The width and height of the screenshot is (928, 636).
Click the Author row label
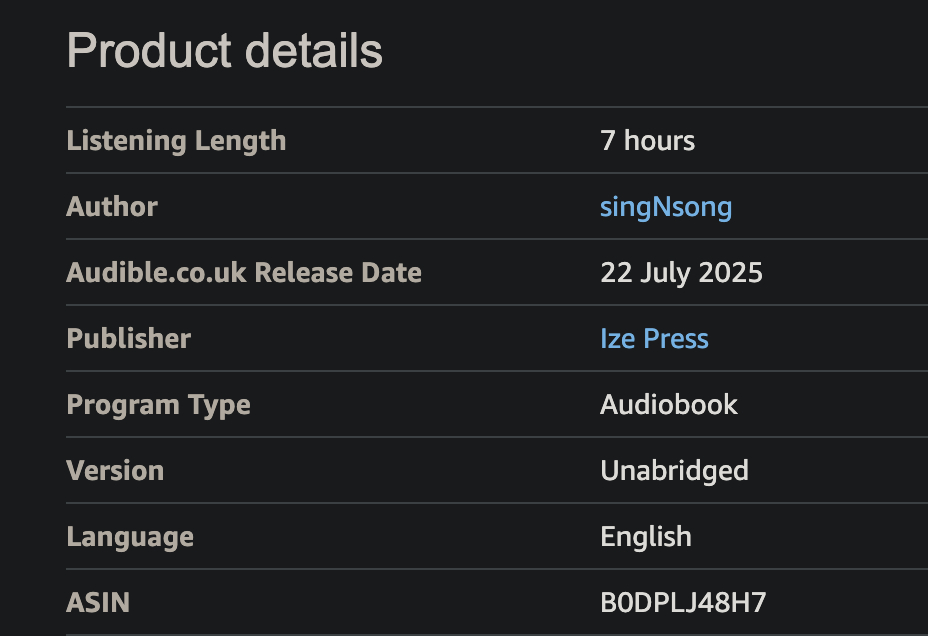[x=112, y=207]
